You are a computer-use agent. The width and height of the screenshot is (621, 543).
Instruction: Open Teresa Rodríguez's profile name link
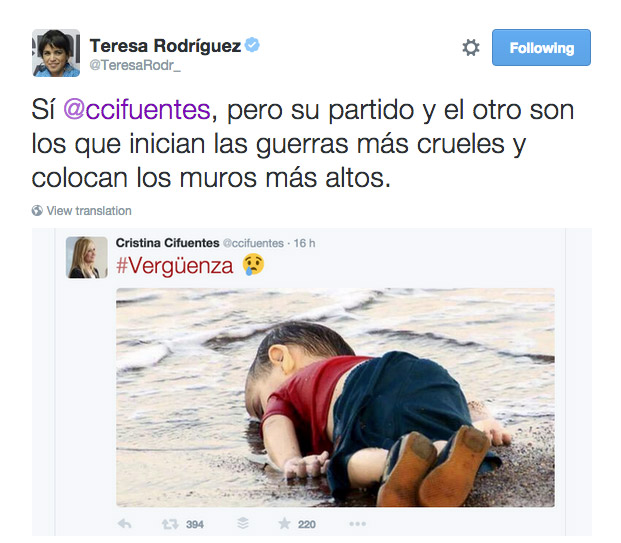point(165,46)
